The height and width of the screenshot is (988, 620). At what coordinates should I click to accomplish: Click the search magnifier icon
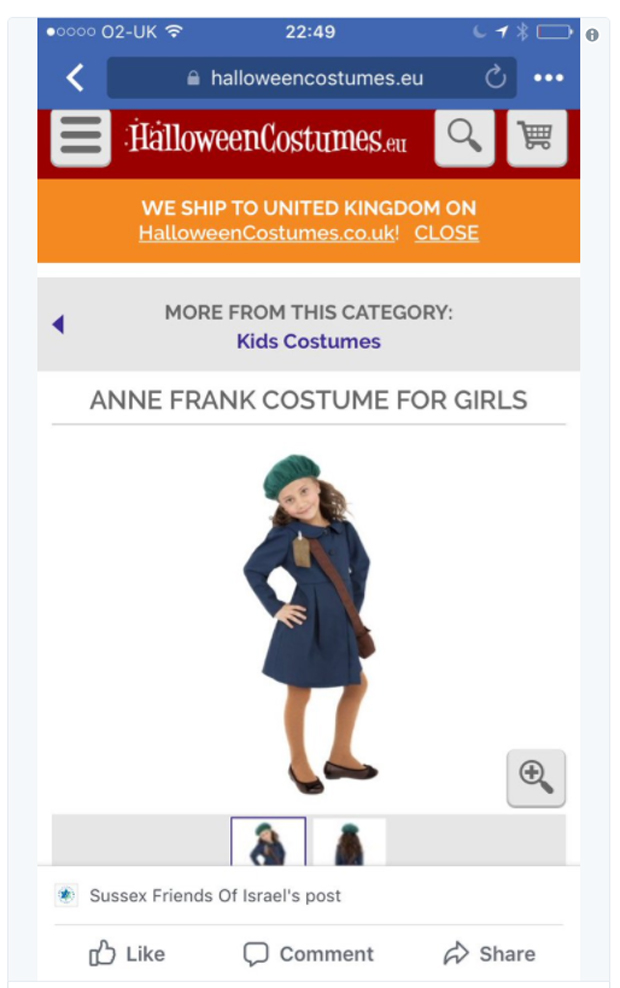464,137
